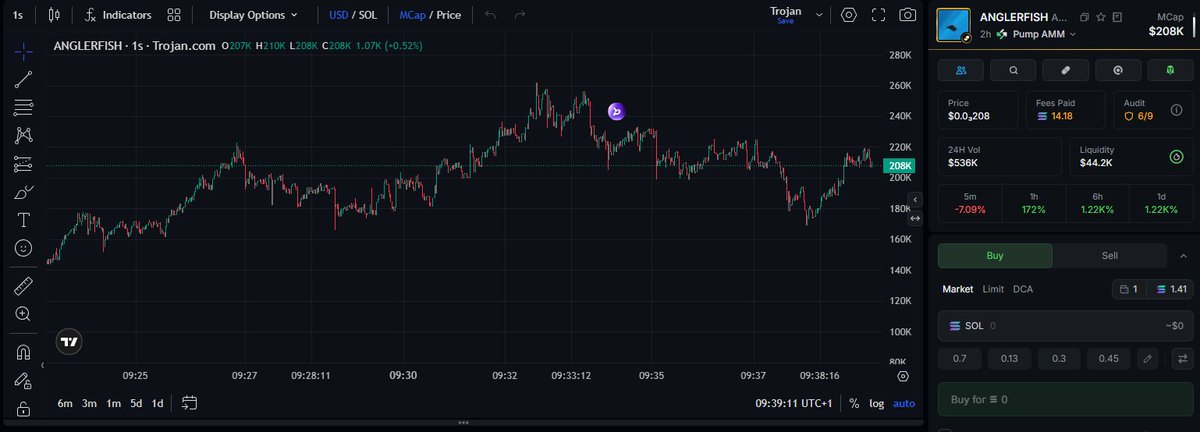Screen dimensions: 1200x432
Task: Choose the 0.13 SOL preset amount
Action: click(x=1009, y=358)
